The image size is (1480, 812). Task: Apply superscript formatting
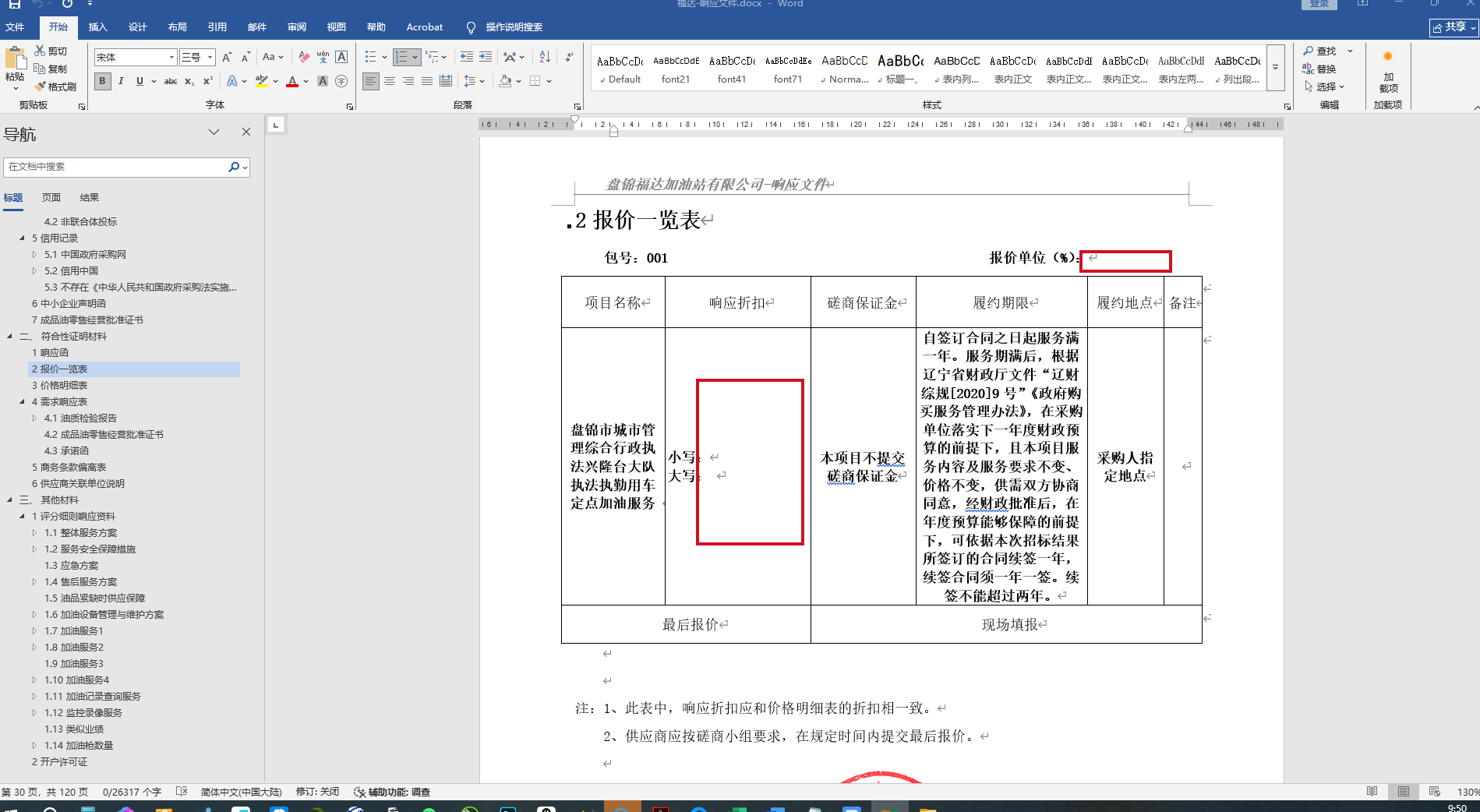click(x=208, y=81)
